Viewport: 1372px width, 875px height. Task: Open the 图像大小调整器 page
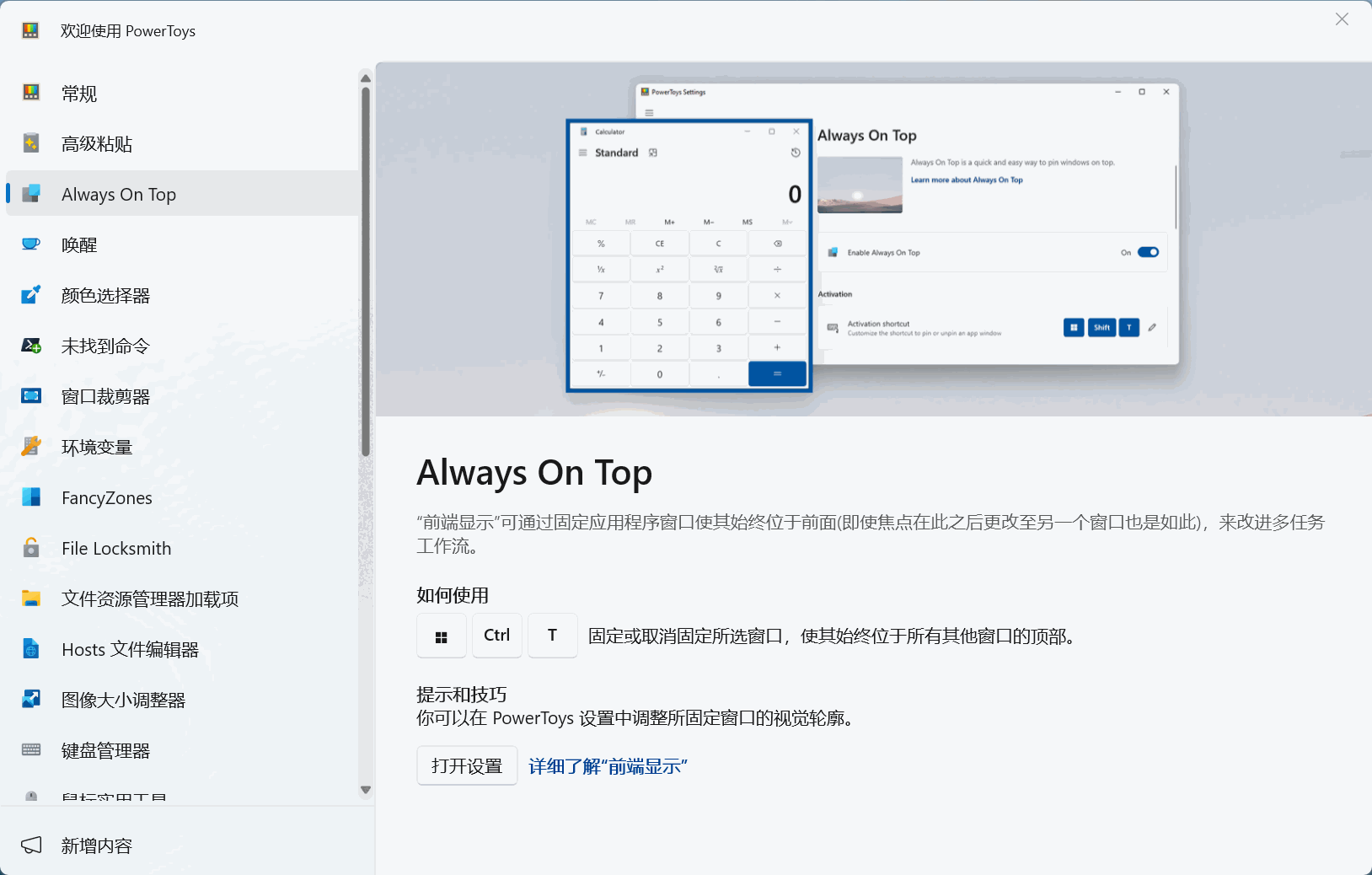click(182, 700)
